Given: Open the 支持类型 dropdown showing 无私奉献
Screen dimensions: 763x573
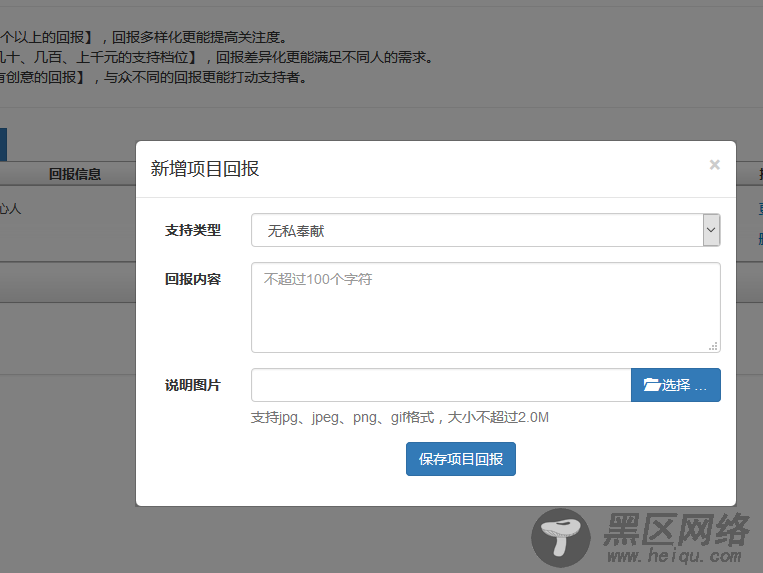Looking at the screenshot, I should coord(486,230).
